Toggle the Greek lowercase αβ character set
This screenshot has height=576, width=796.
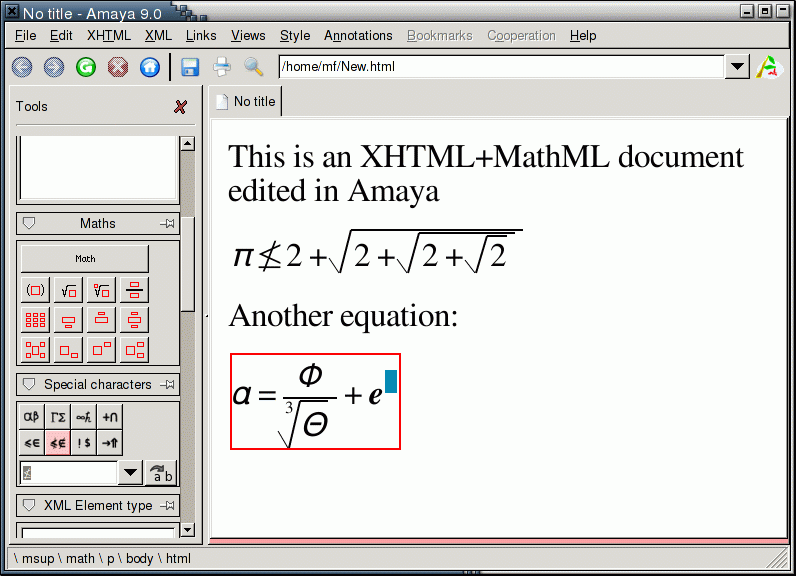tap(32, 418)
